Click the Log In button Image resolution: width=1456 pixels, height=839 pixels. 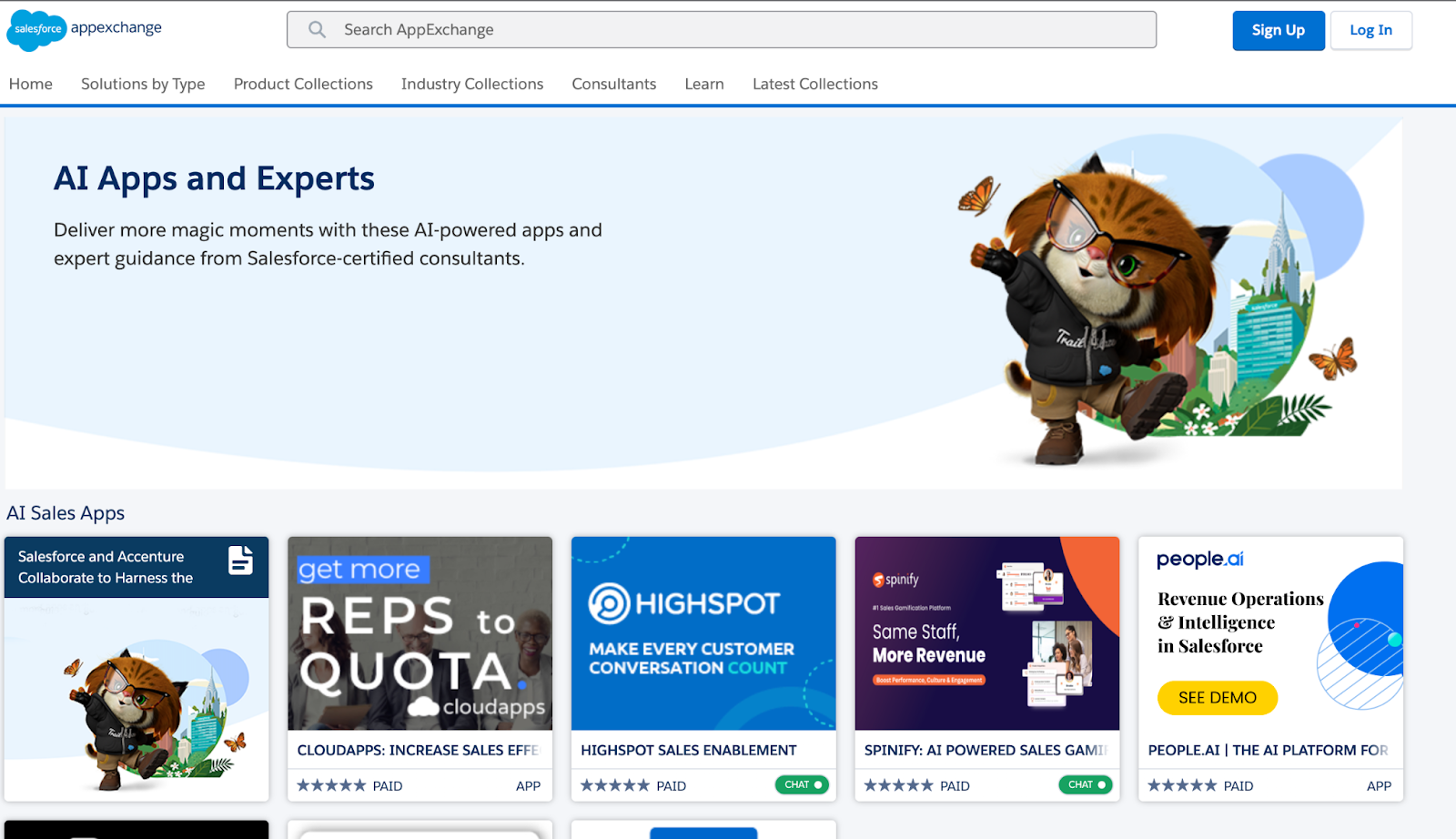pos(1370,29)
